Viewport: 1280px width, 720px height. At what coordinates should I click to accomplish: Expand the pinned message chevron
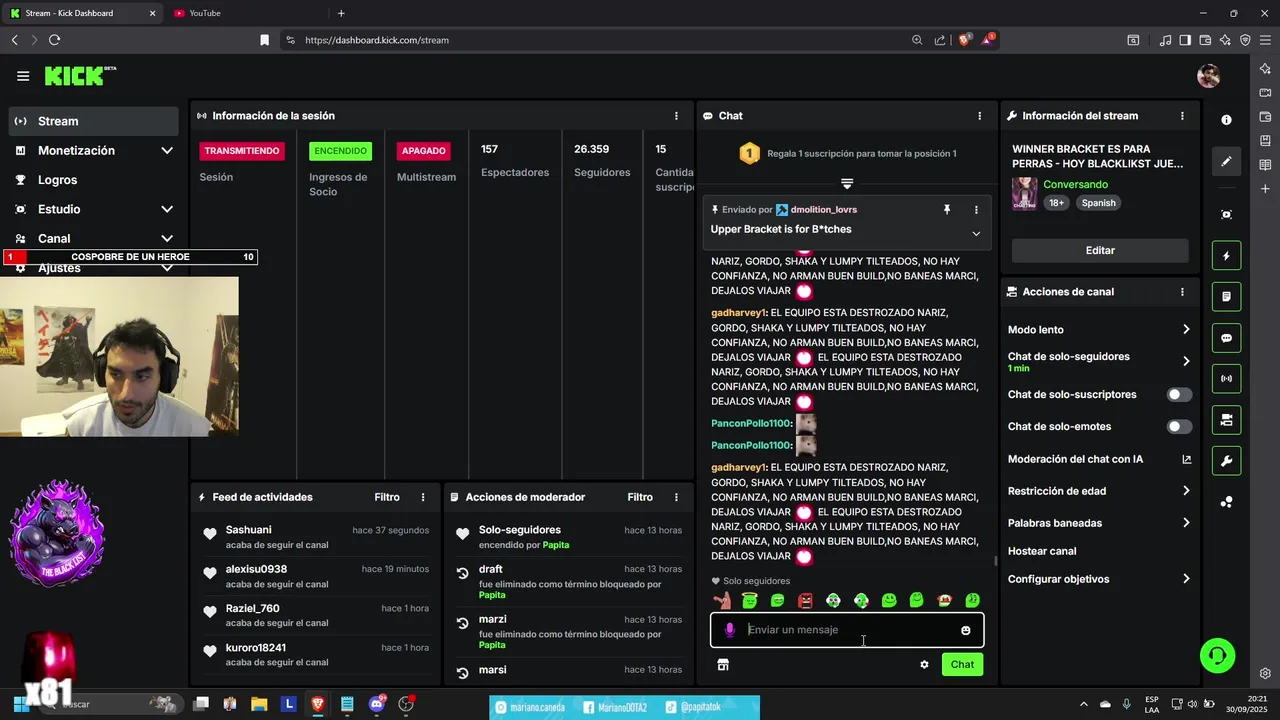click(976, 234)
